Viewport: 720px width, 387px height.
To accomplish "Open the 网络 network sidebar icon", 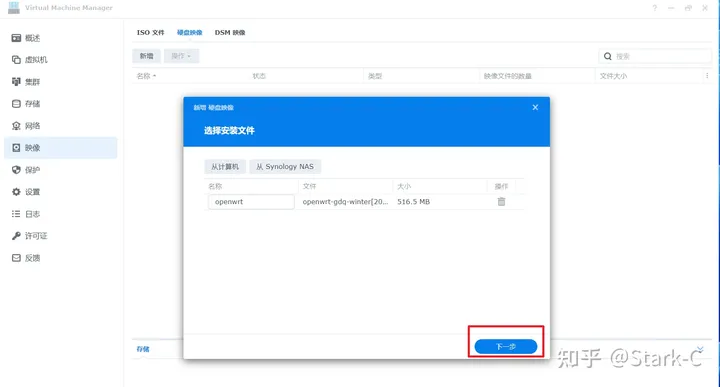I will 16,126.
